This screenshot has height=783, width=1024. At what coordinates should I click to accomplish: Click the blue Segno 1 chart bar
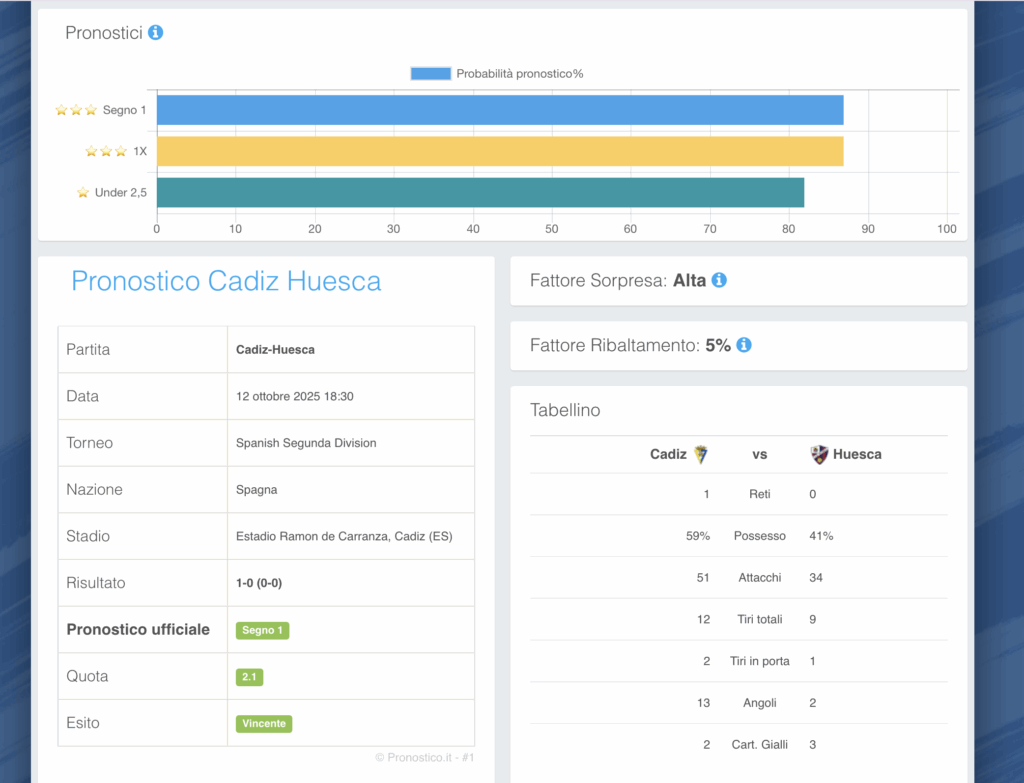point(500,110)
